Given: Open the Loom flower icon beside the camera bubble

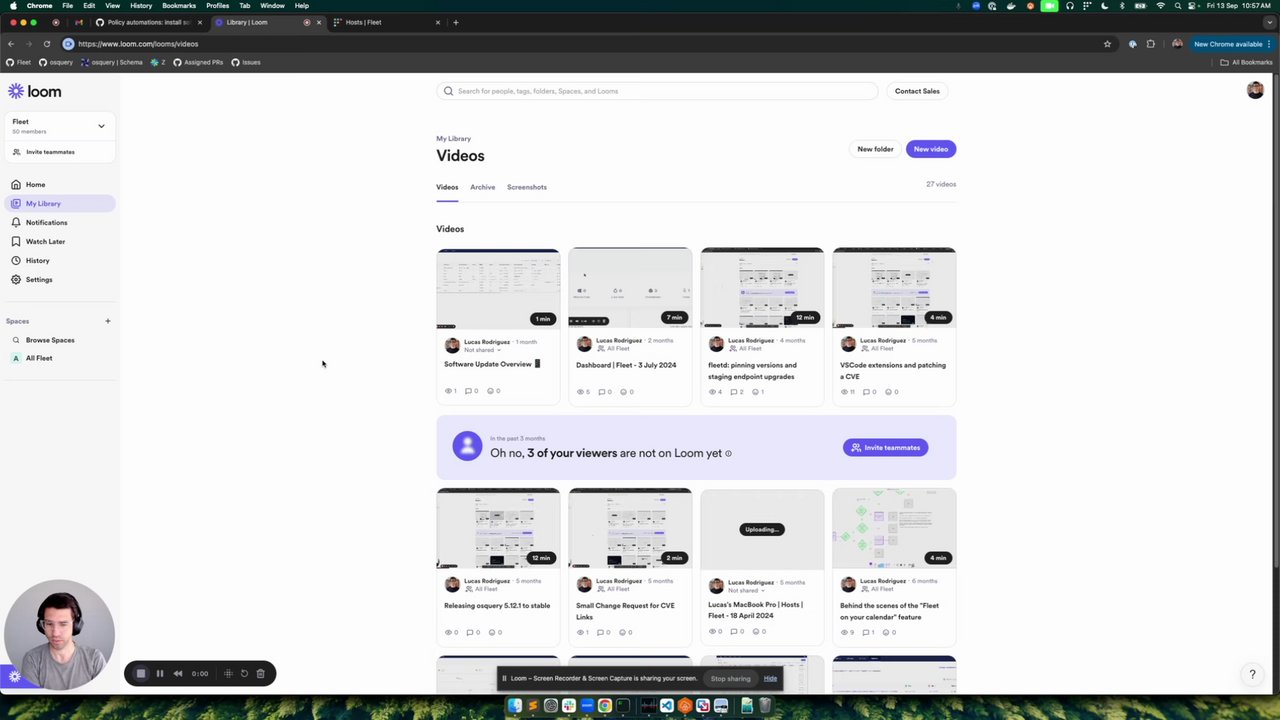Looking at the screenshot, I should [x=14, y=676].
